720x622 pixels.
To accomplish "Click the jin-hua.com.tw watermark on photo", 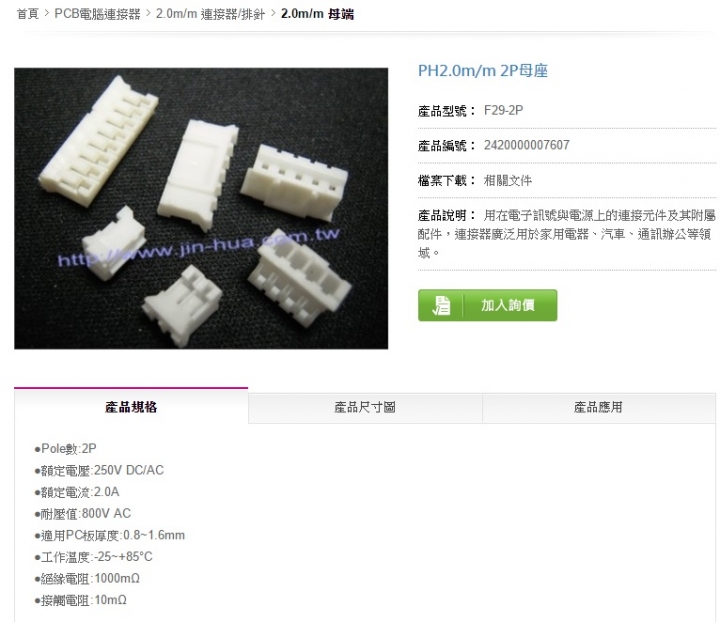I will 199,248.
